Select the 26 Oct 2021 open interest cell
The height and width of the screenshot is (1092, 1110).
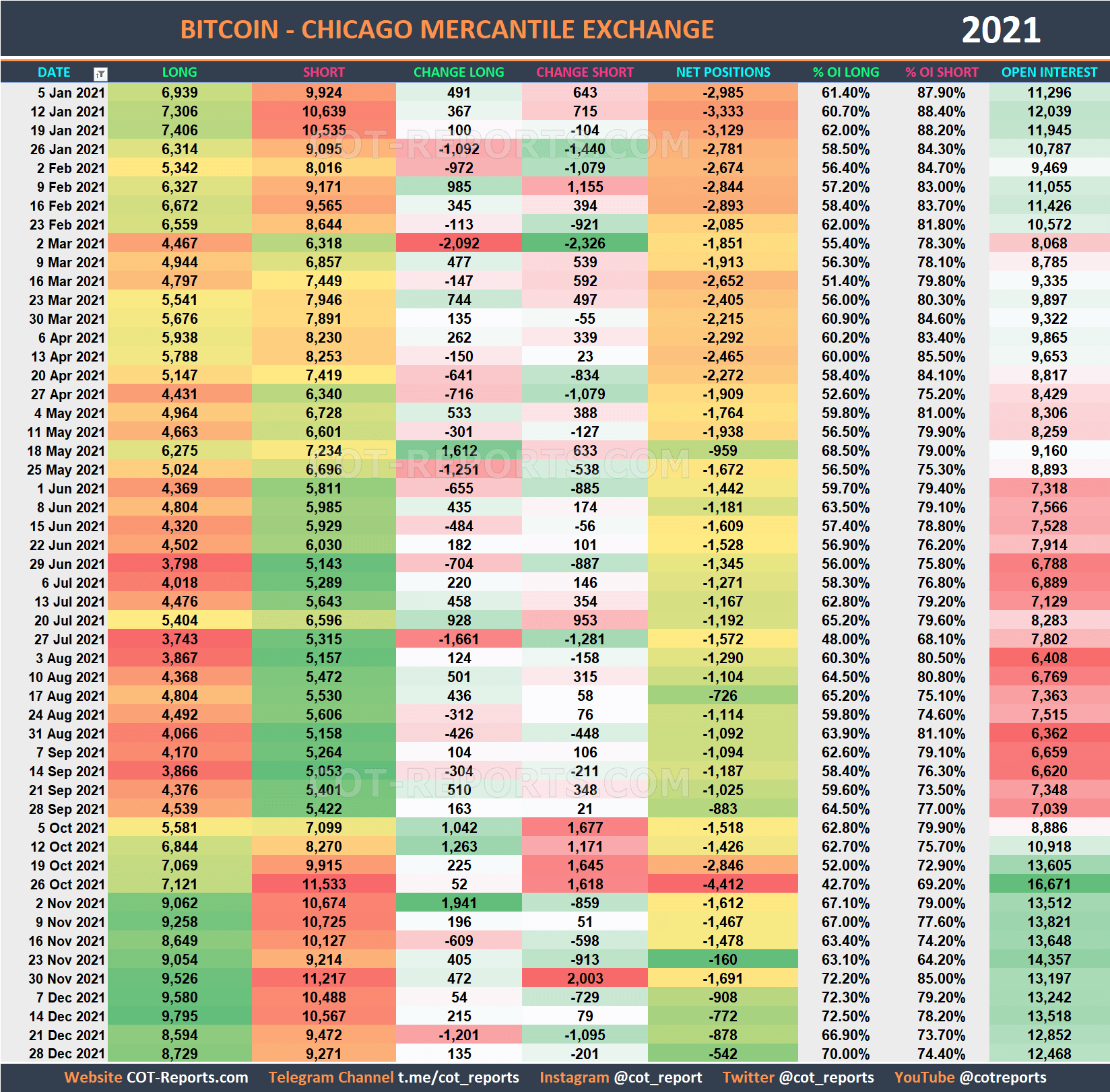pos(1049,884)
